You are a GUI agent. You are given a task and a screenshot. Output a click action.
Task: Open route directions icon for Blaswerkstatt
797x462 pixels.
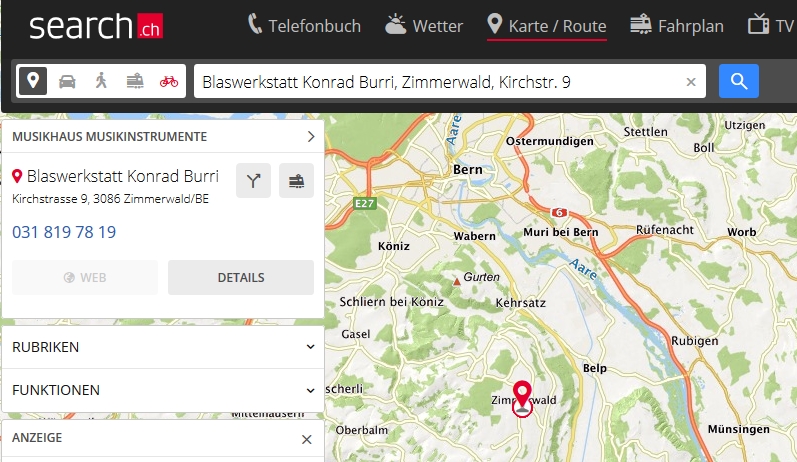pyautogui.click(x=254, y=180)
